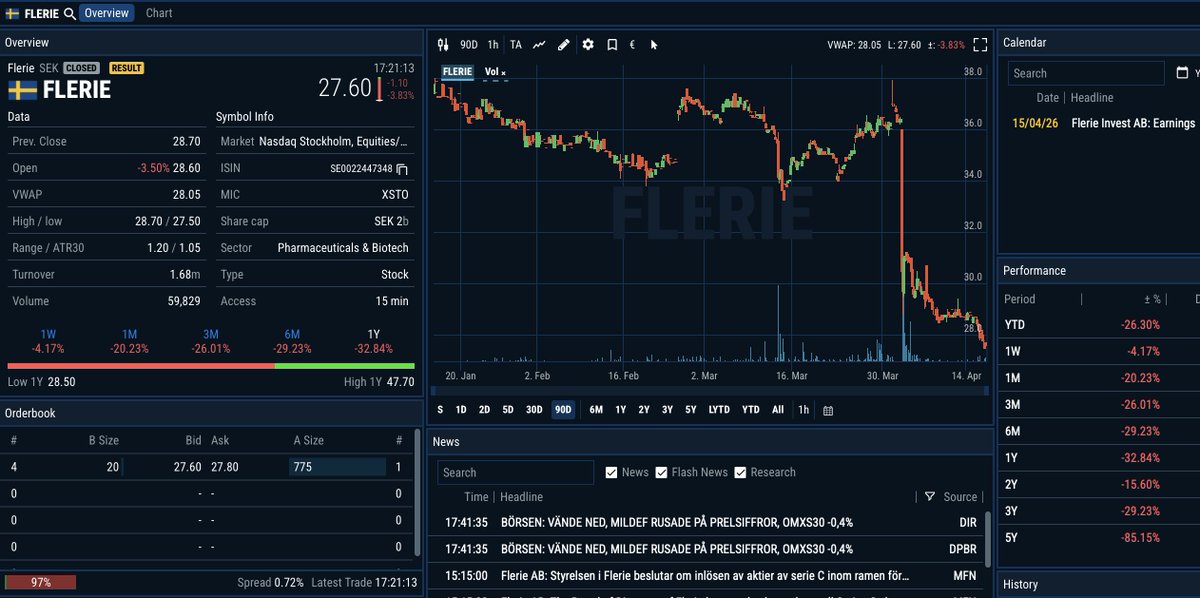Click the 6M -29.23% performance value under Overview
Viewport: 1200px width, 598px height.
click(x=292, y=349)
